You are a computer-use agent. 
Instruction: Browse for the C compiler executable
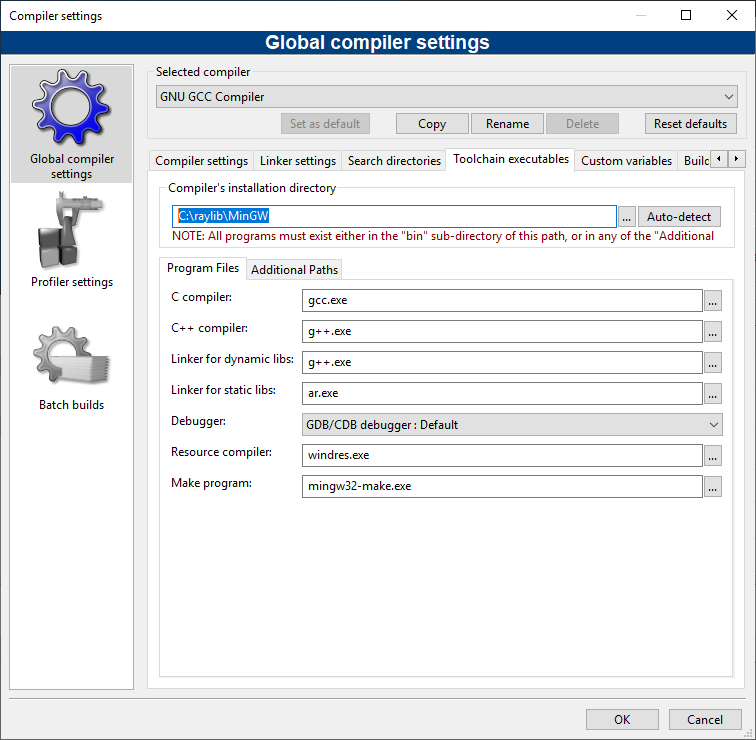(712, 300)
